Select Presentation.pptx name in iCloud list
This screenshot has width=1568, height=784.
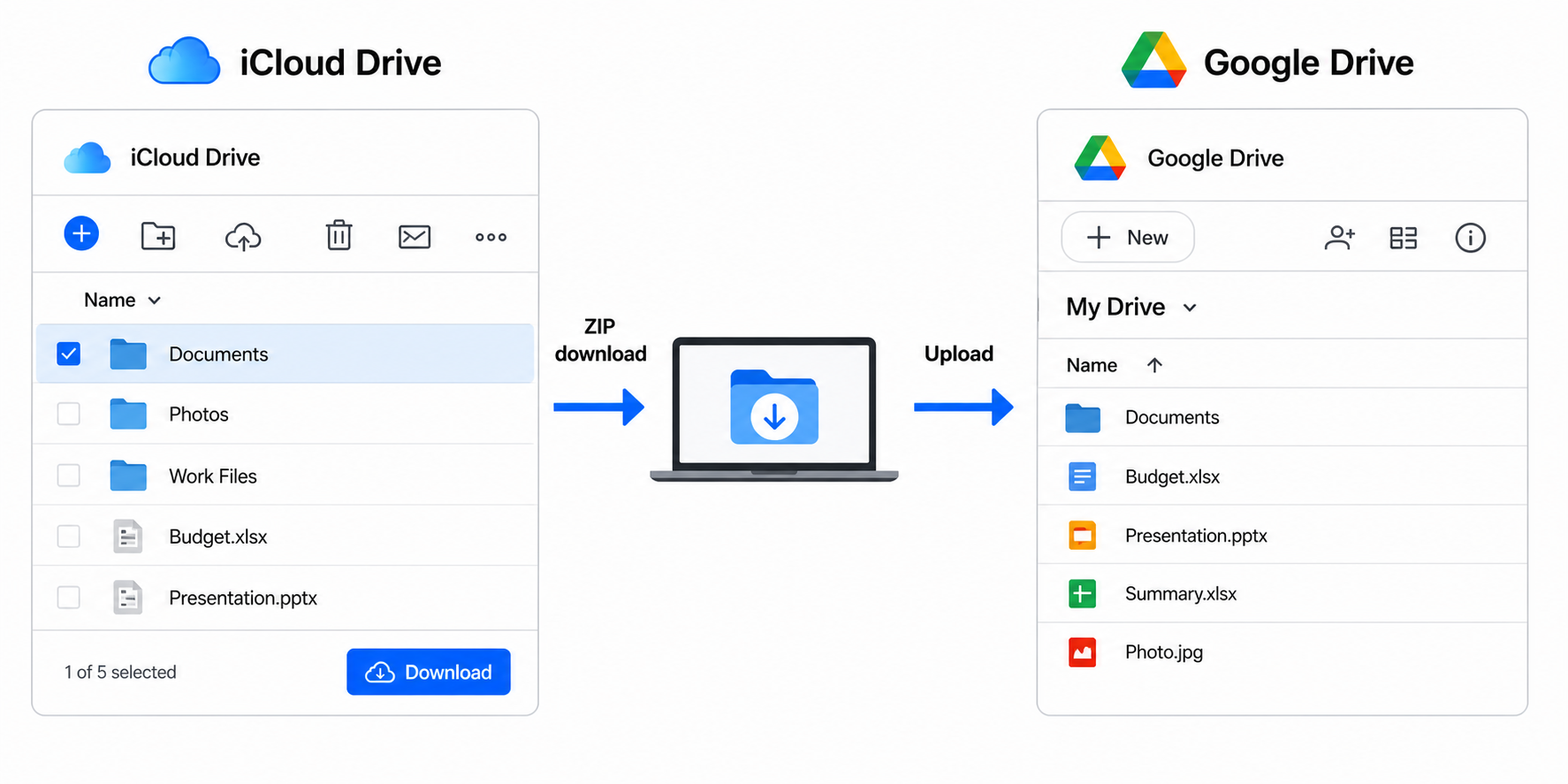[x=243, y=598]
